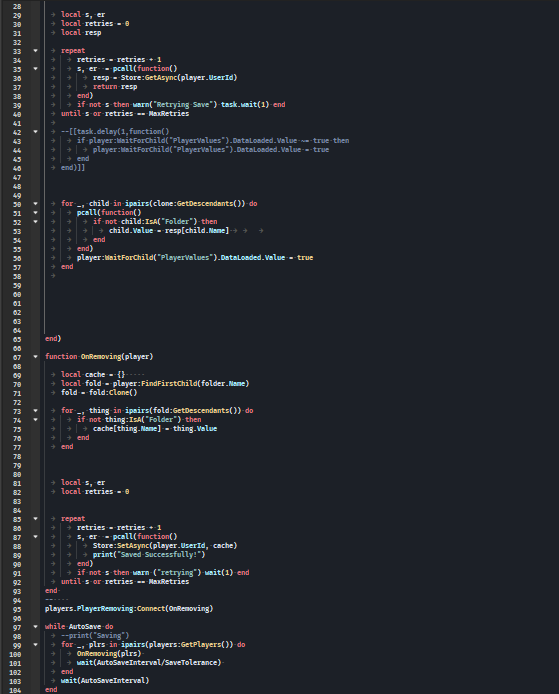The height and width of the screenshot is (694, 559).
Task: Collapse the for loop at line 73
Action: coord(35,411)
